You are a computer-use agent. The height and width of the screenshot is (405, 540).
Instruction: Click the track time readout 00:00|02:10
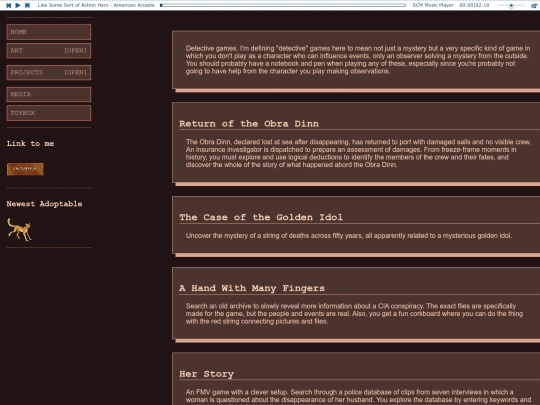pos(474,5)
